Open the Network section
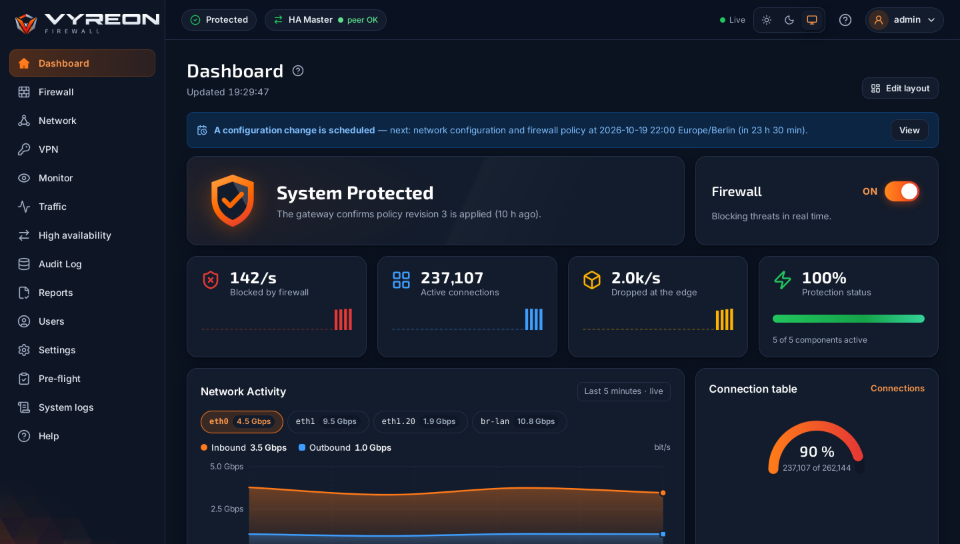The image size is (960, 544). [82, 121]
